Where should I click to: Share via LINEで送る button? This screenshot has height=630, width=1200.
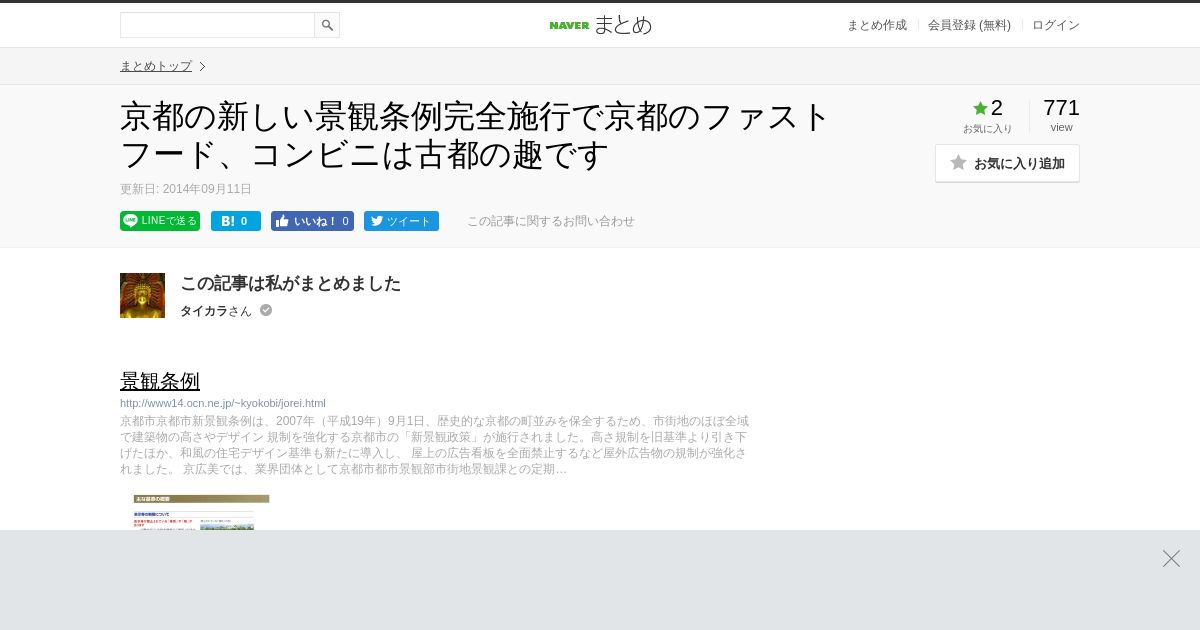160,221
